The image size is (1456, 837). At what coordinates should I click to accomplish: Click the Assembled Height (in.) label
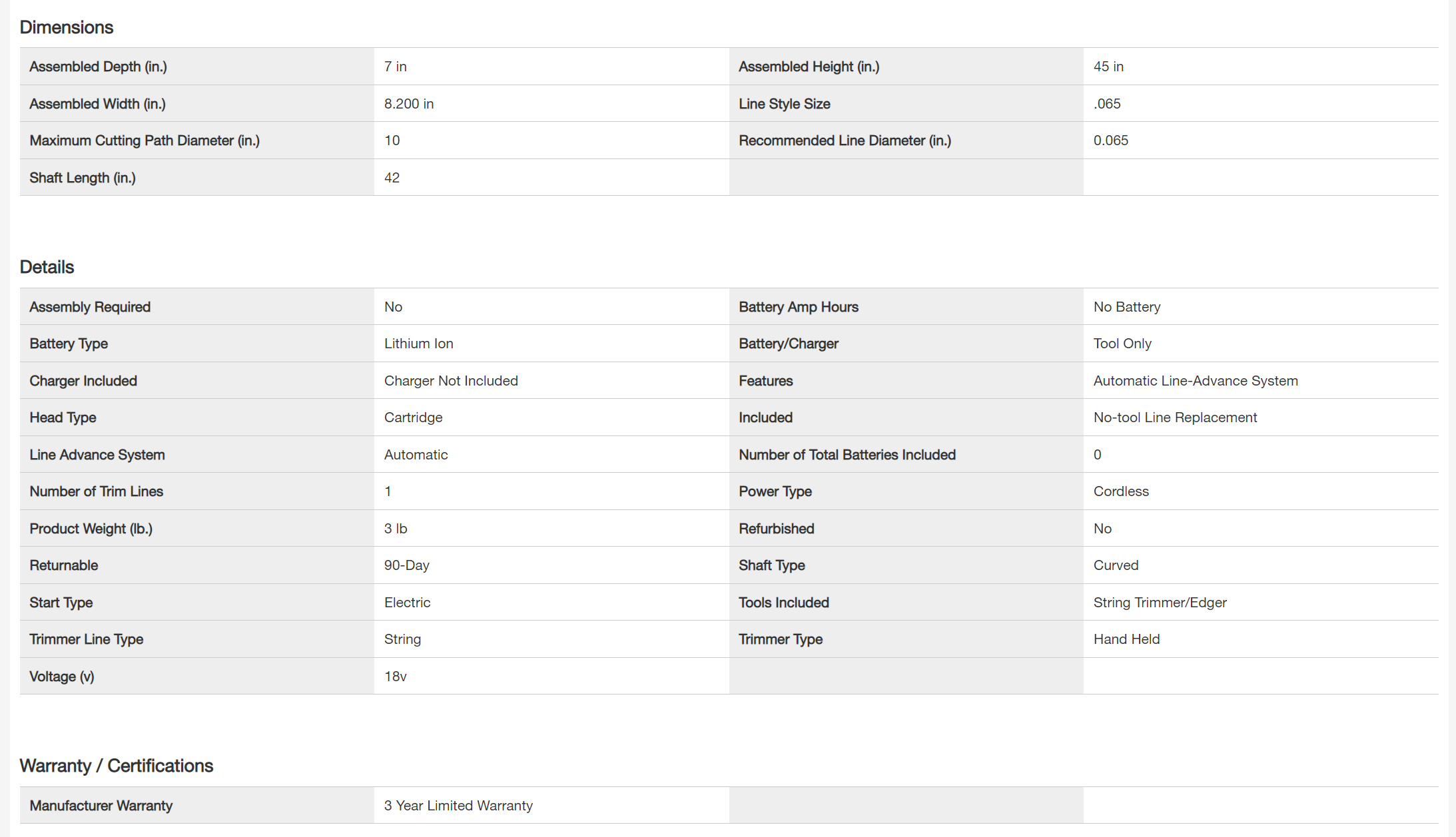pos(809,67)
